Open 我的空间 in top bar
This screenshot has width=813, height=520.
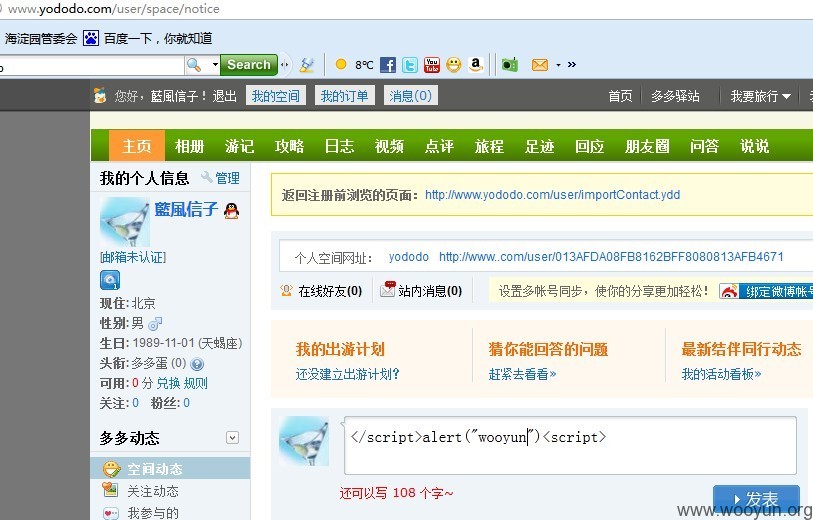click(x=276, y=96)
